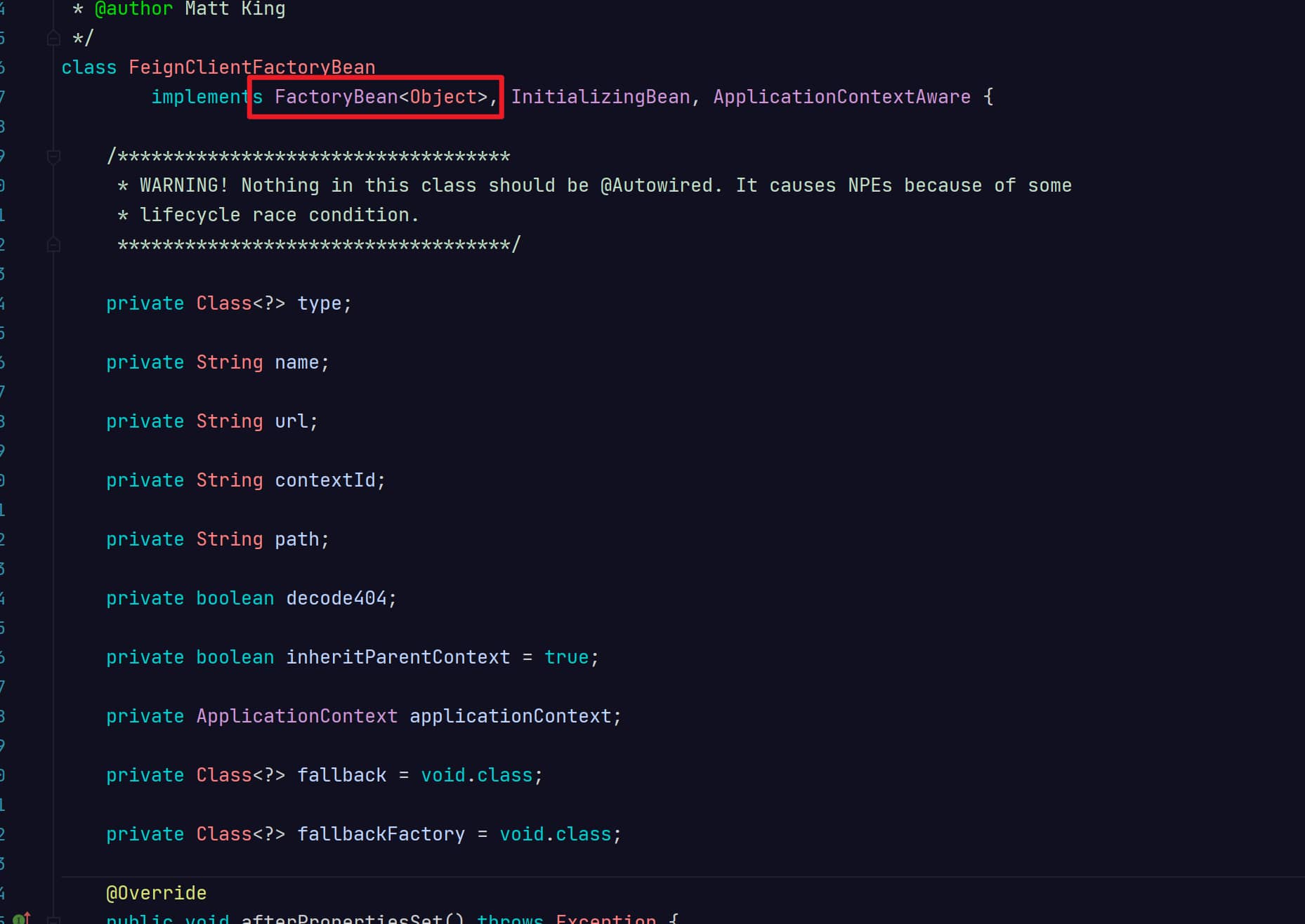Click the implements keyword

tap(207, 97)
